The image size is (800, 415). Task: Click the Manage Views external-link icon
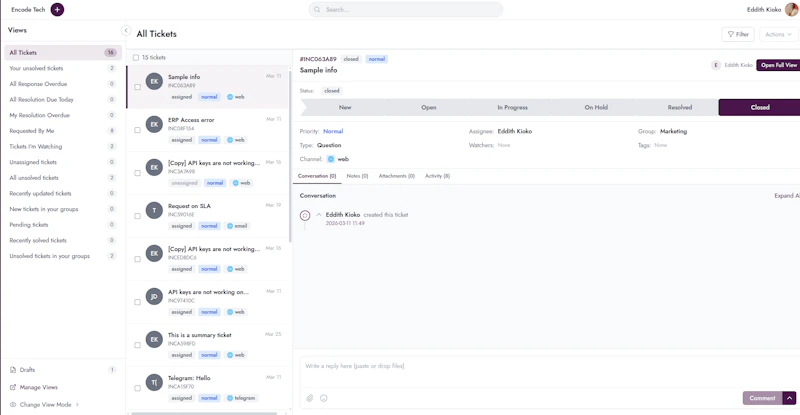point(13,387)
